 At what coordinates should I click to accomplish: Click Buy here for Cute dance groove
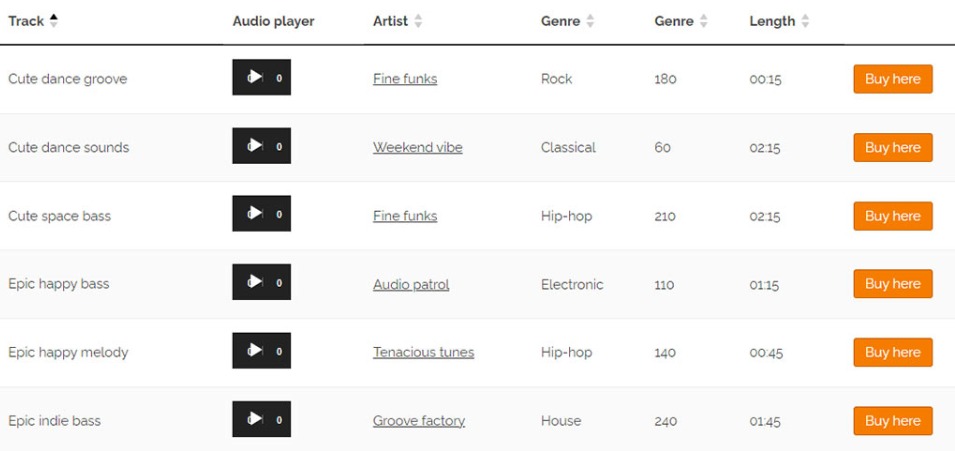[x=892, y=79]
